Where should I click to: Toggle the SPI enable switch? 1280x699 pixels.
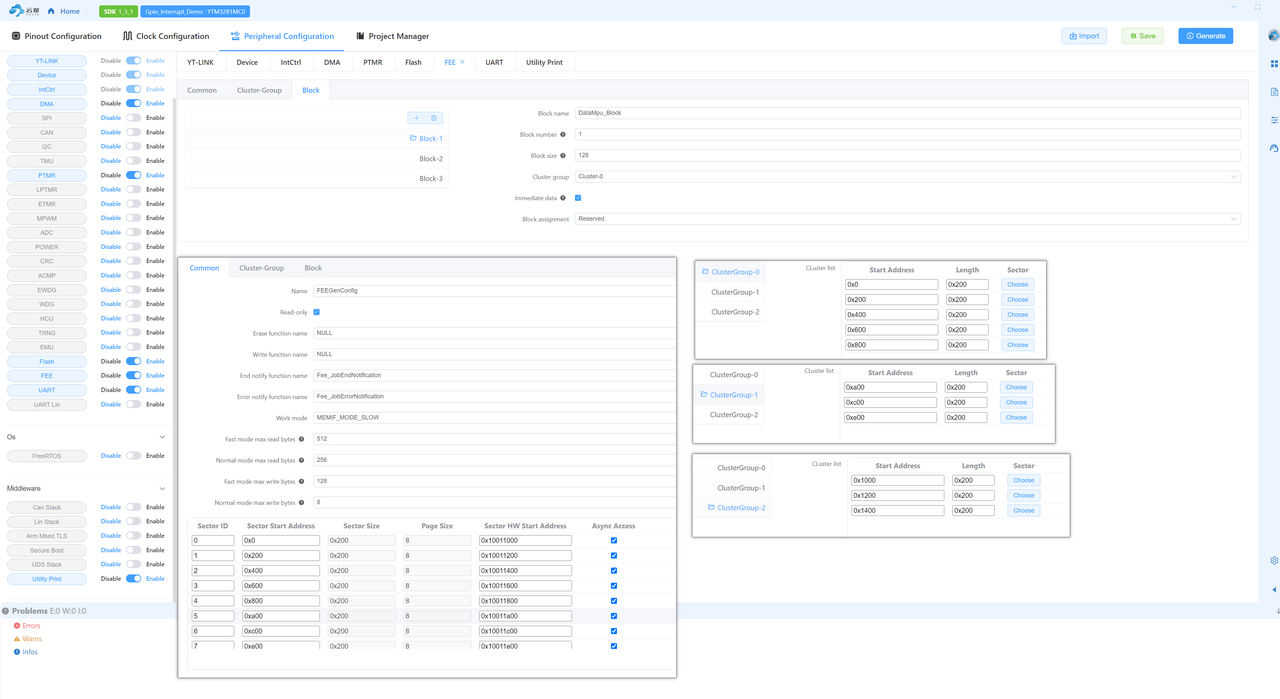[133, 118]
